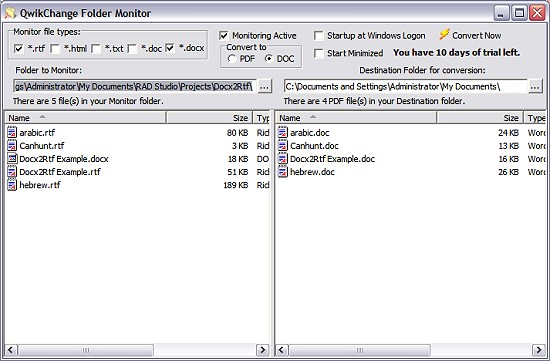
Task: Minimize the QwikChange Folder Monitor window
Action: (502, 13)
